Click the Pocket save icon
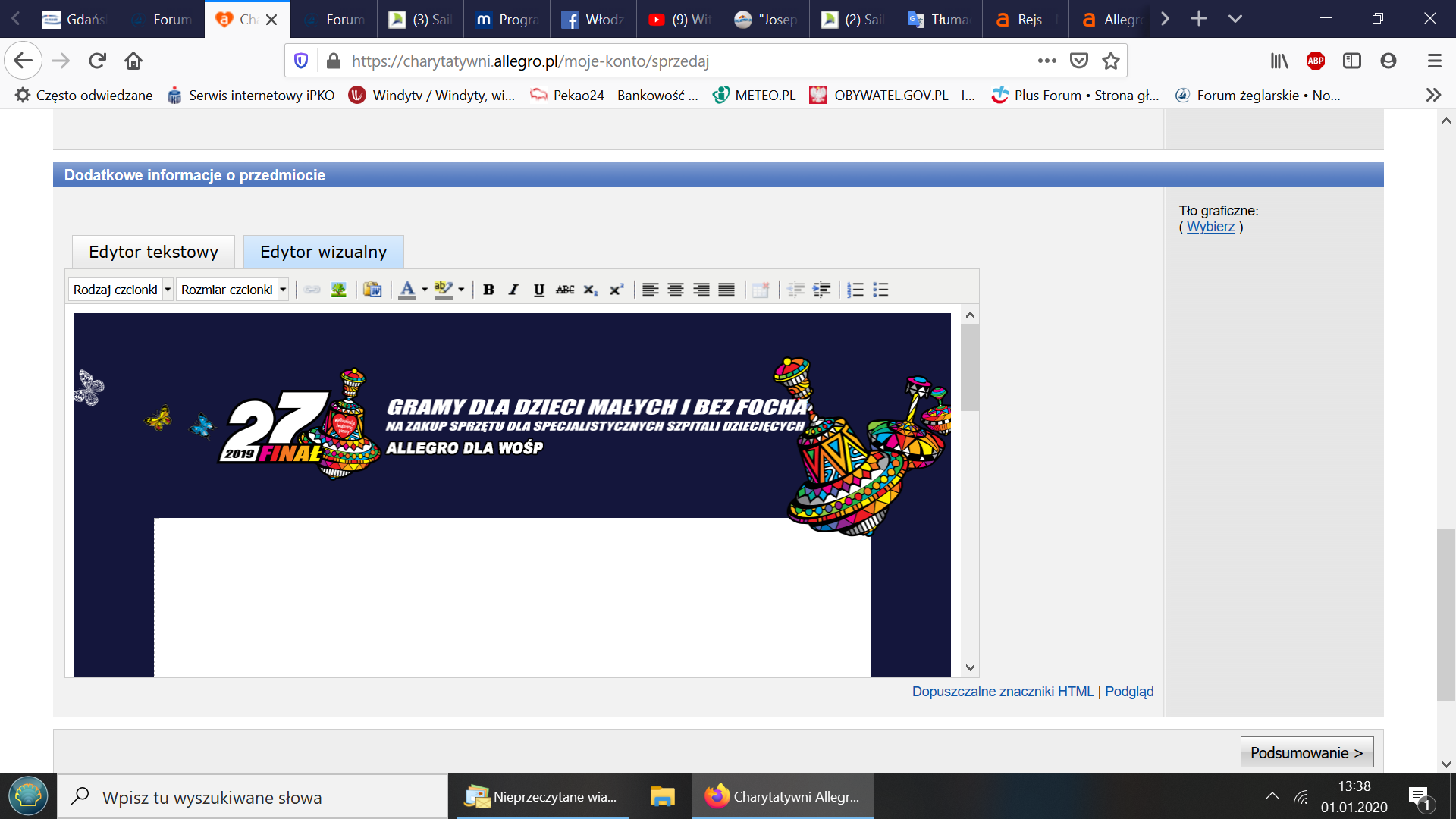This screenshot has width=1456, height=819. 1079,61
